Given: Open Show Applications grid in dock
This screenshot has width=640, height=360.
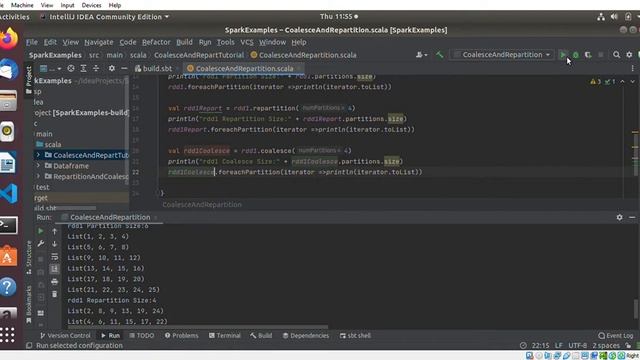Looking at the screenshot, I should [x=7, y=335].
